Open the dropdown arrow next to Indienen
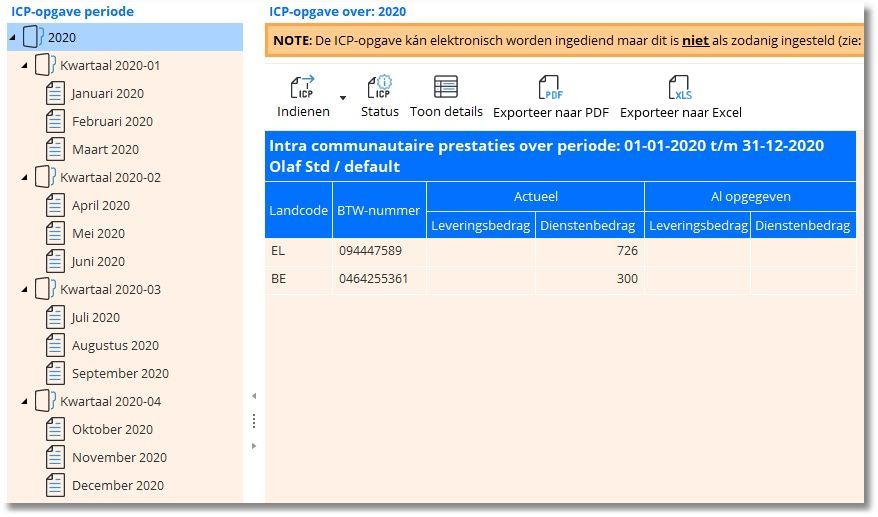 click(343, 98)
